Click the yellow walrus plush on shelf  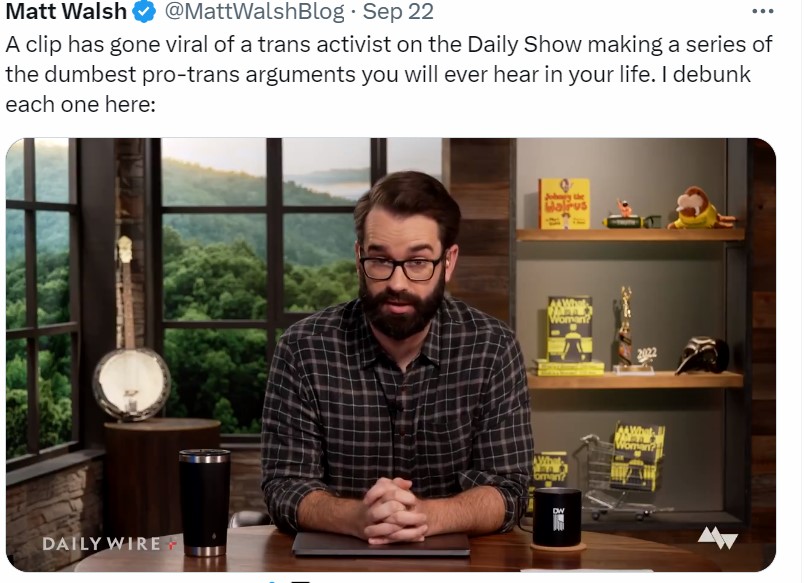click(x=700, y=208)
